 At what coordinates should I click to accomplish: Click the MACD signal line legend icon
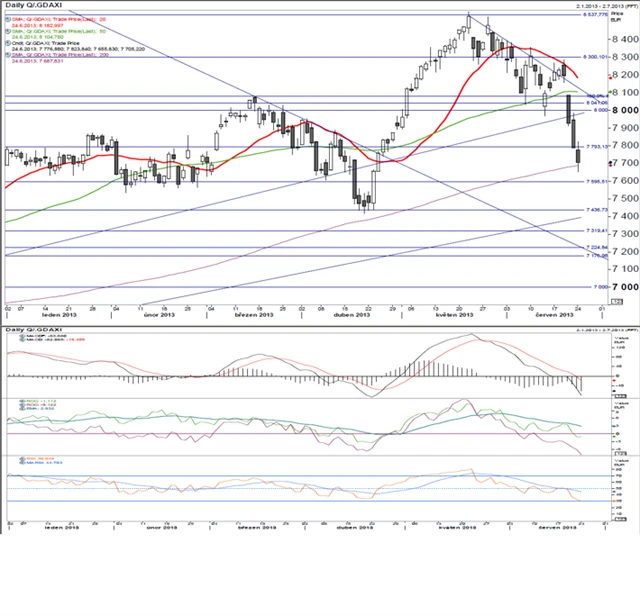(22, 339)
